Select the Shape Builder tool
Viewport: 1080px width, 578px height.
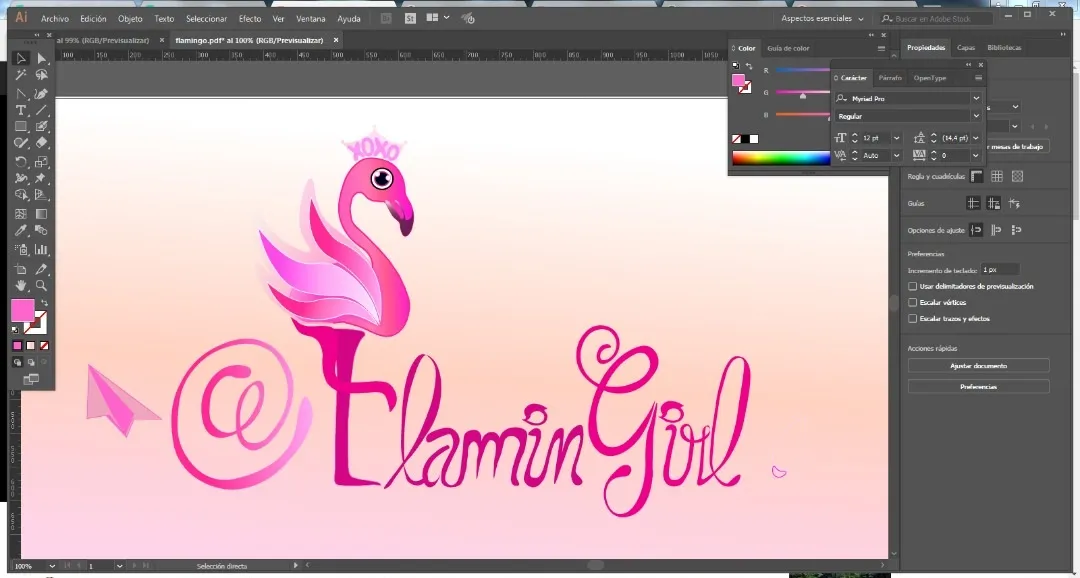[21, 196]
